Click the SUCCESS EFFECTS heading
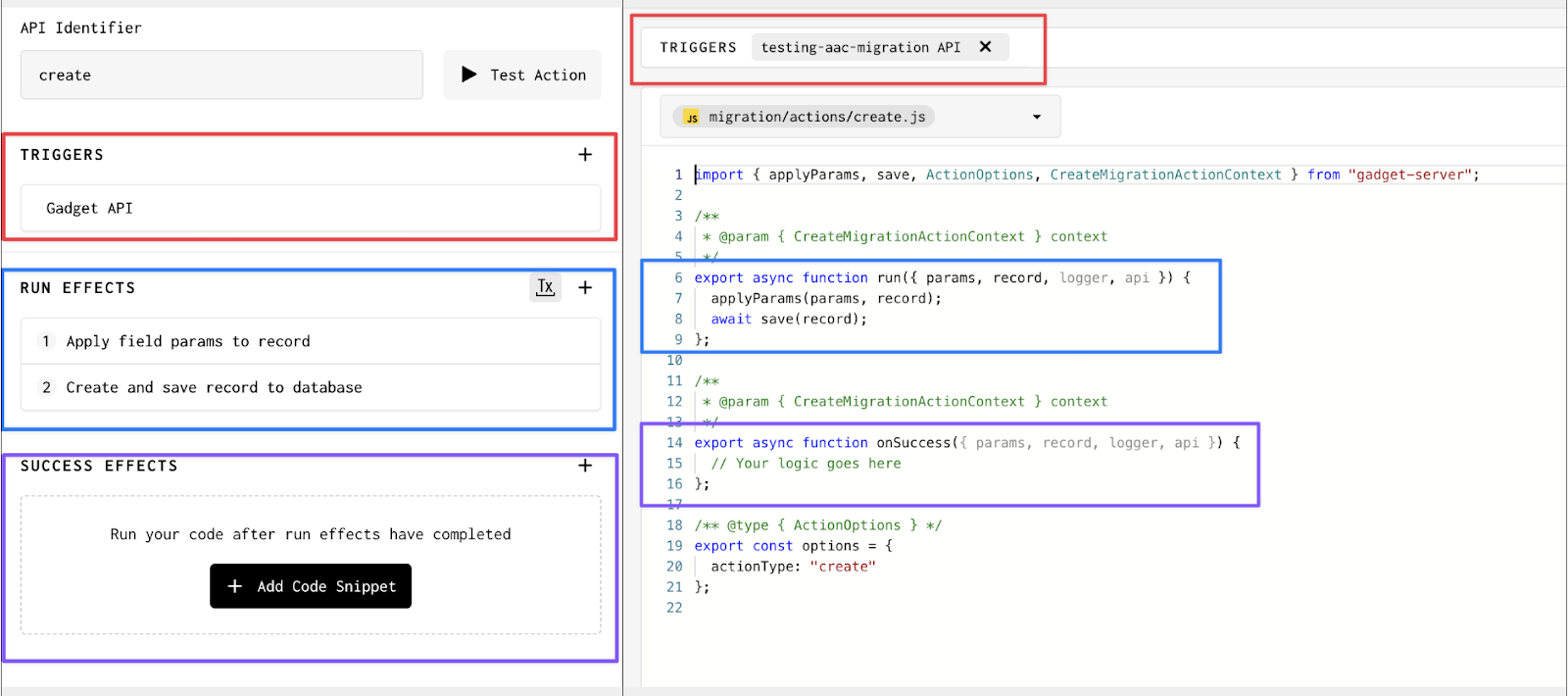 coord(99,466)
